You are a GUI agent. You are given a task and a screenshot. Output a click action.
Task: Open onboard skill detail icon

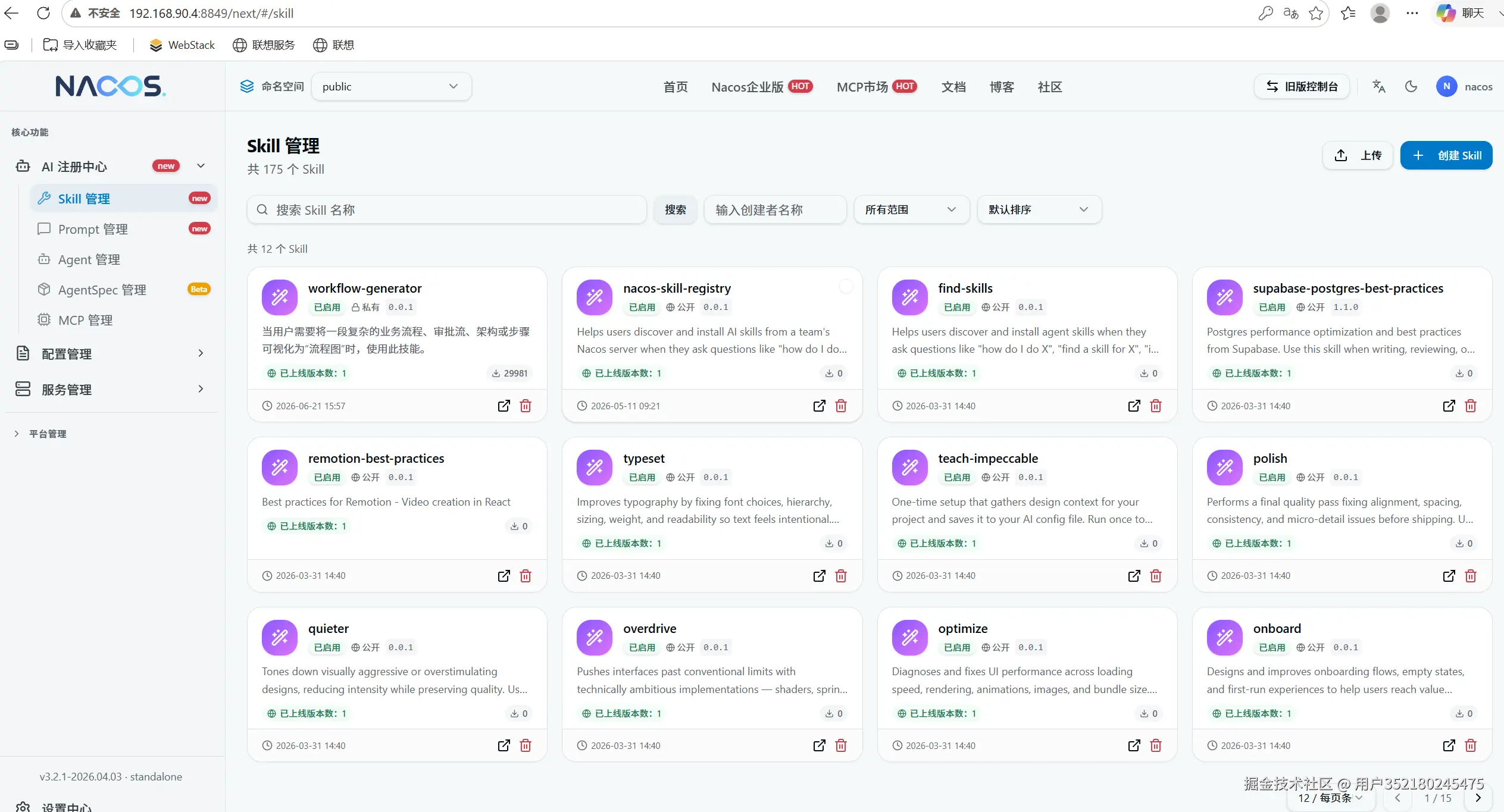pyautogui.click(x=1449, y=745)
